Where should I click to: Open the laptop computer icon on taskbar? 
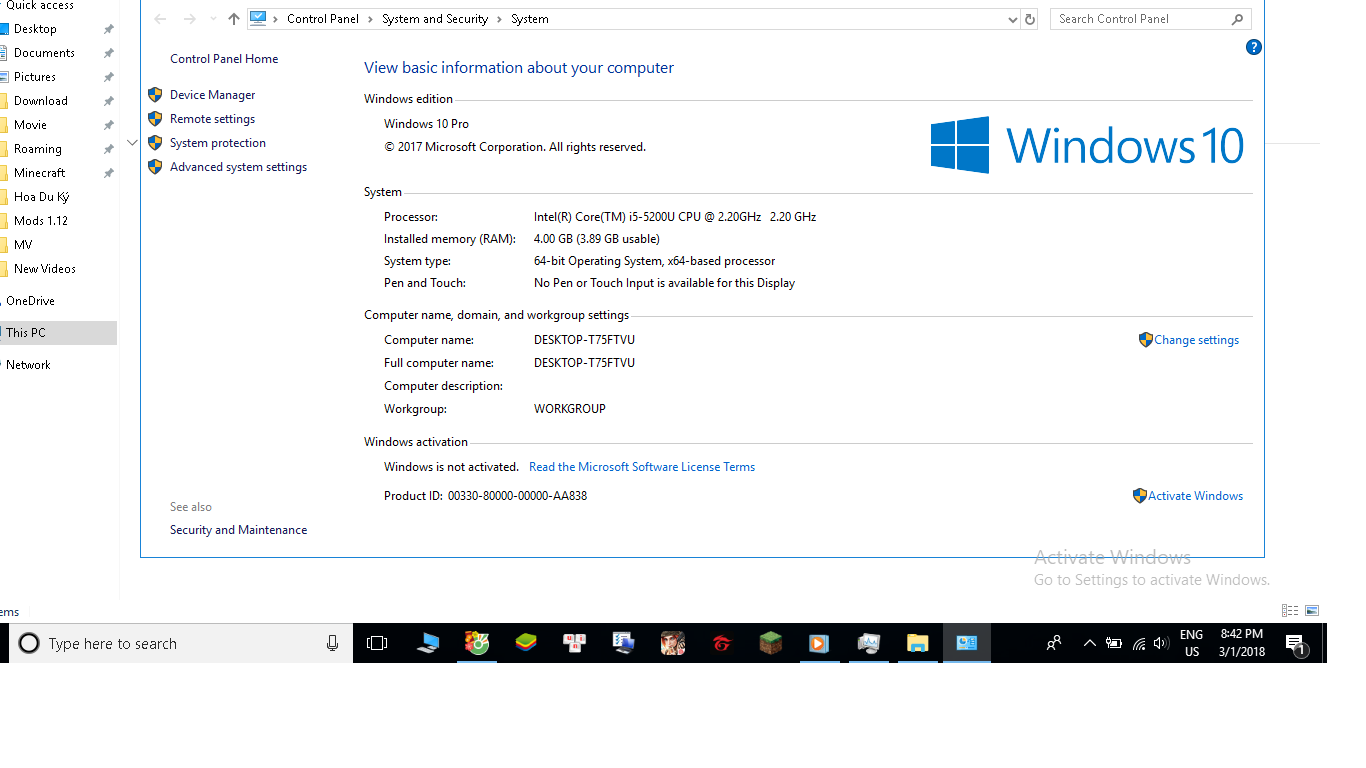[x=427, y=643]
